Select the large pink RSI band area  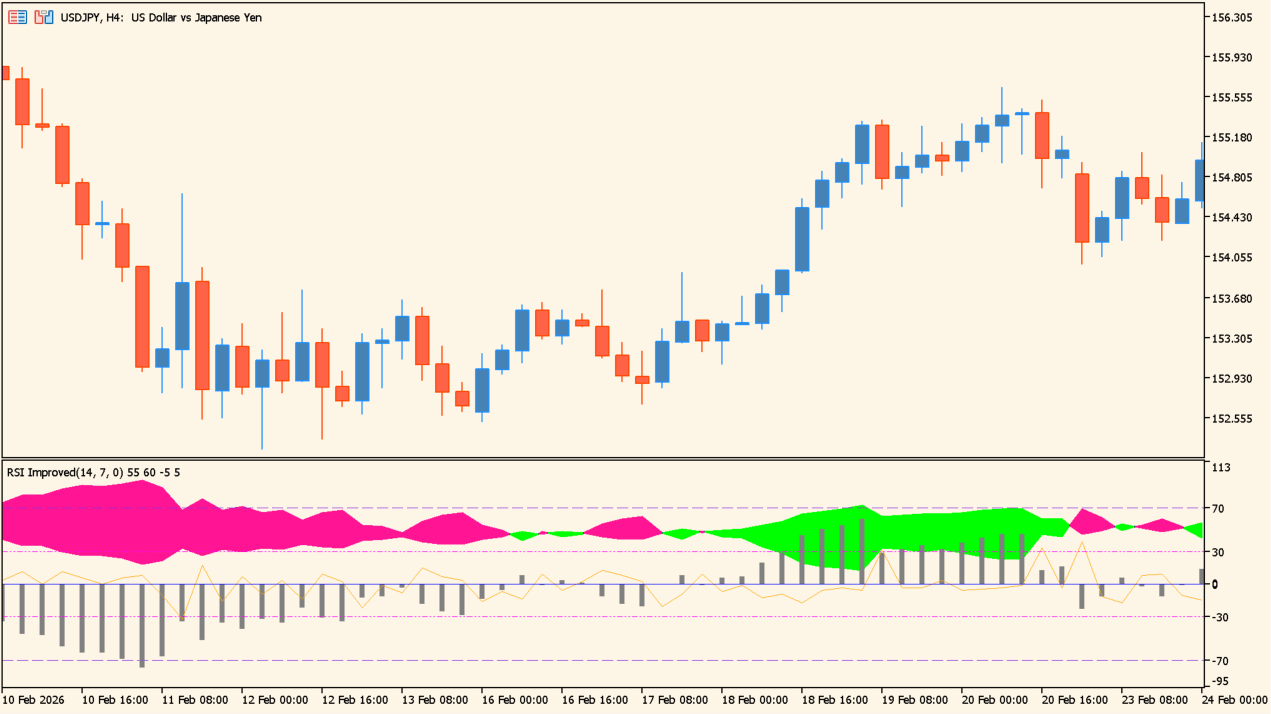pyautogui.click(x=150, y=520)
